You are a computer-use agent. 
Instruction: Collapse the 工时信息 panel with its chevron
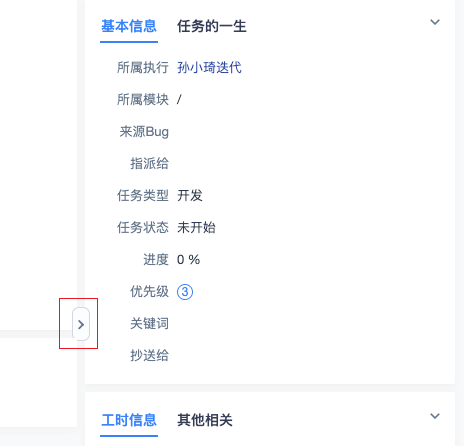pyautogui.click(x=435, y=416)
